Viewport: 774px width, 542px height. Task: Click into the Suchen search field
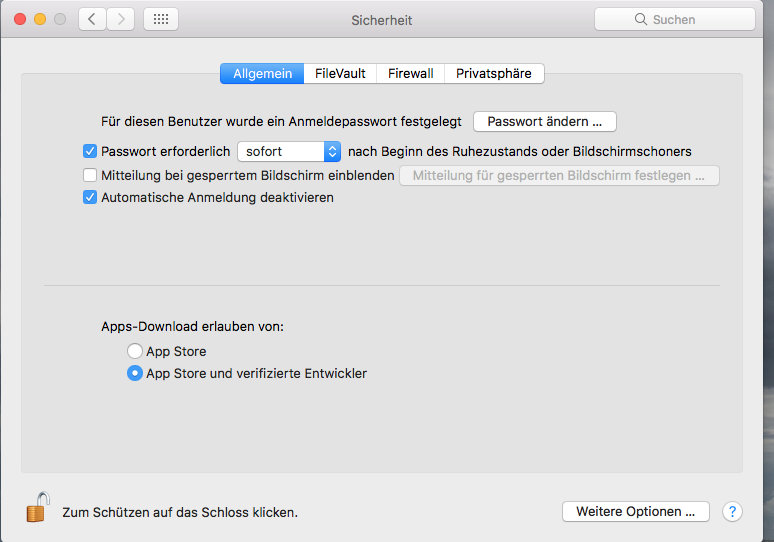(x=675, y=19)
